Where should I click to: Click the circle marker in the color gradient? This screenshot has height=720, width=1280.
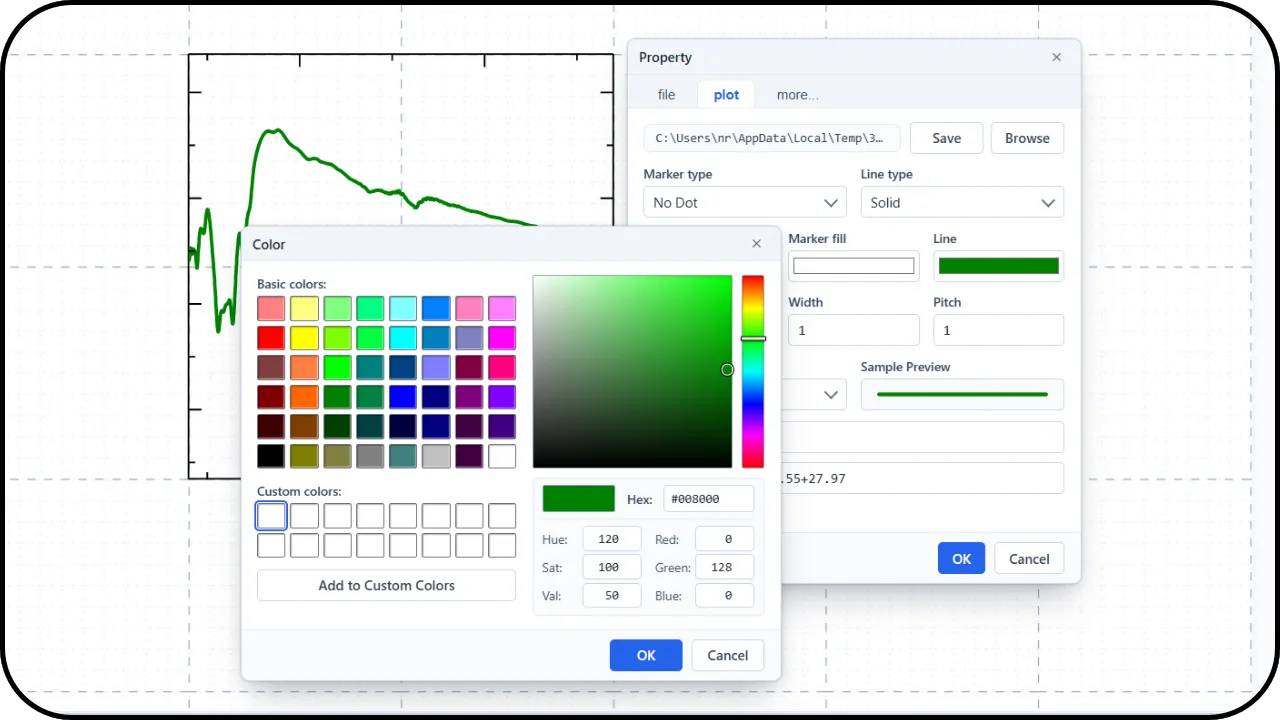pos(727,370)
